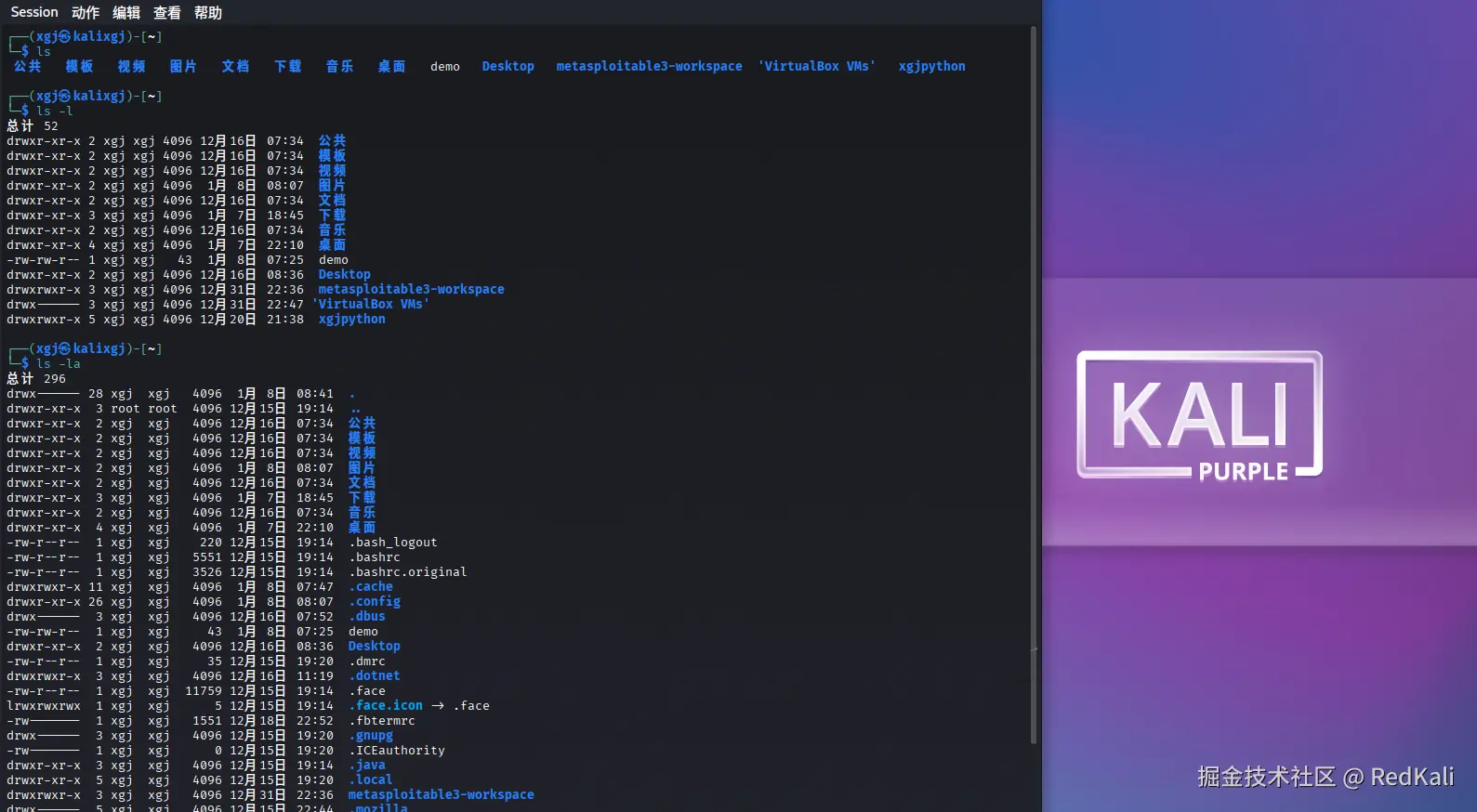Click xgjpython in the ls -l listing
The width and height of the screenshot is (1477, 812).
point(352,319)
